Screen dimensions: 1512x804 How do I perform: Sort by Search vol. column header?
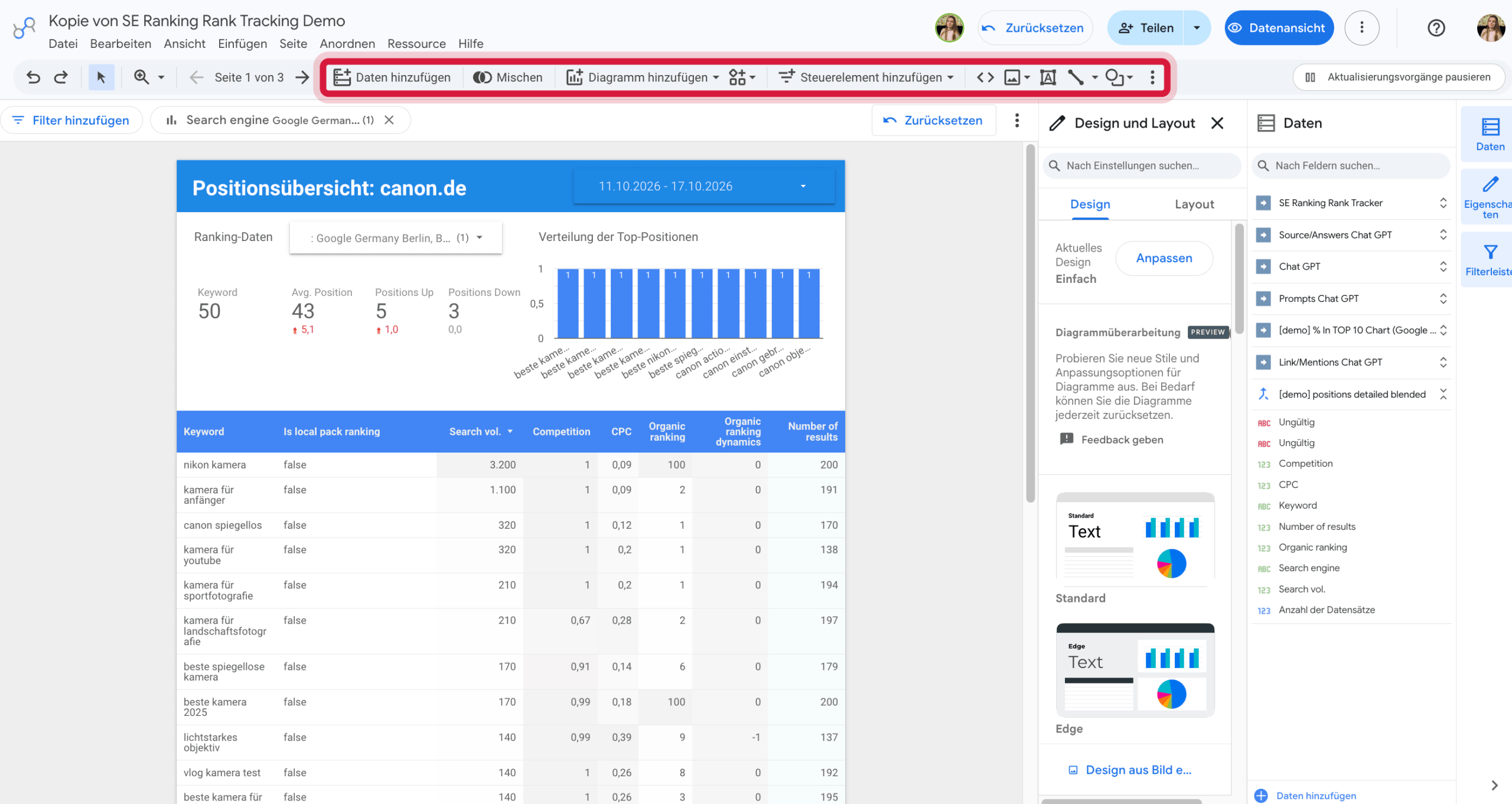click(x=480, y=432)
